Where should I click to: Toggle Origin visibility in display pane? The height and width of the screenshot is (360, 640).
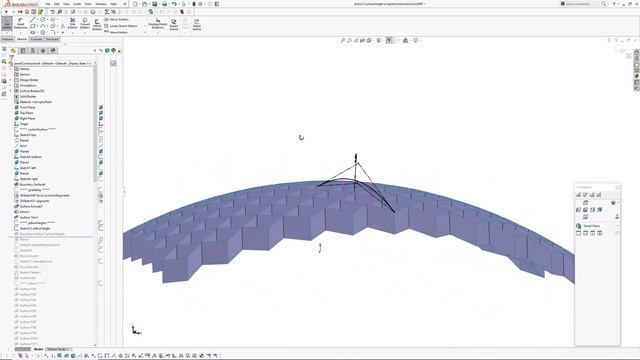pos(101,124)
